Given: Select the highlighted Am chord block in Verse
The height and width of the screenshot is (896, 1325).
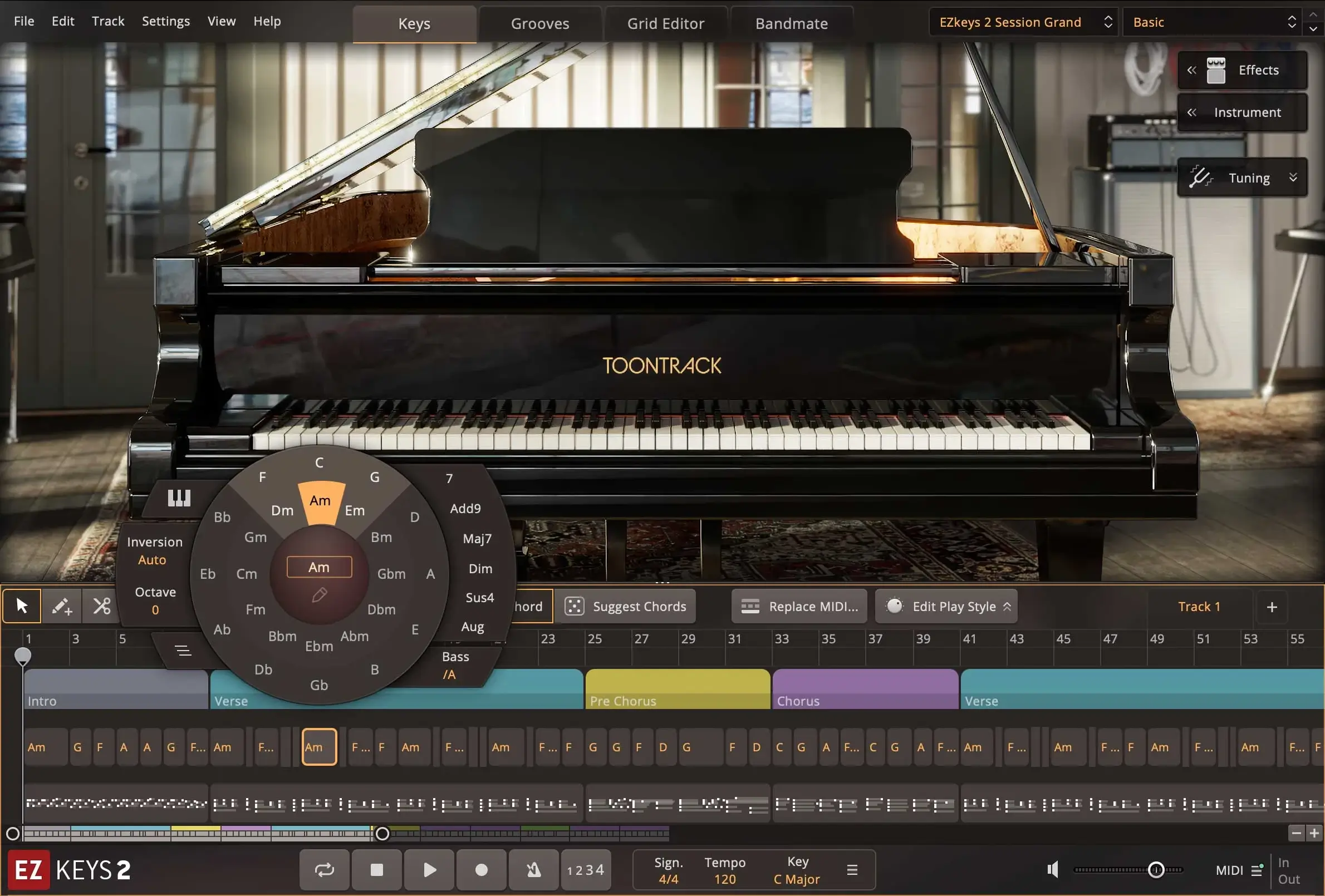Looking at the screenshot, I should pos(318,747).
